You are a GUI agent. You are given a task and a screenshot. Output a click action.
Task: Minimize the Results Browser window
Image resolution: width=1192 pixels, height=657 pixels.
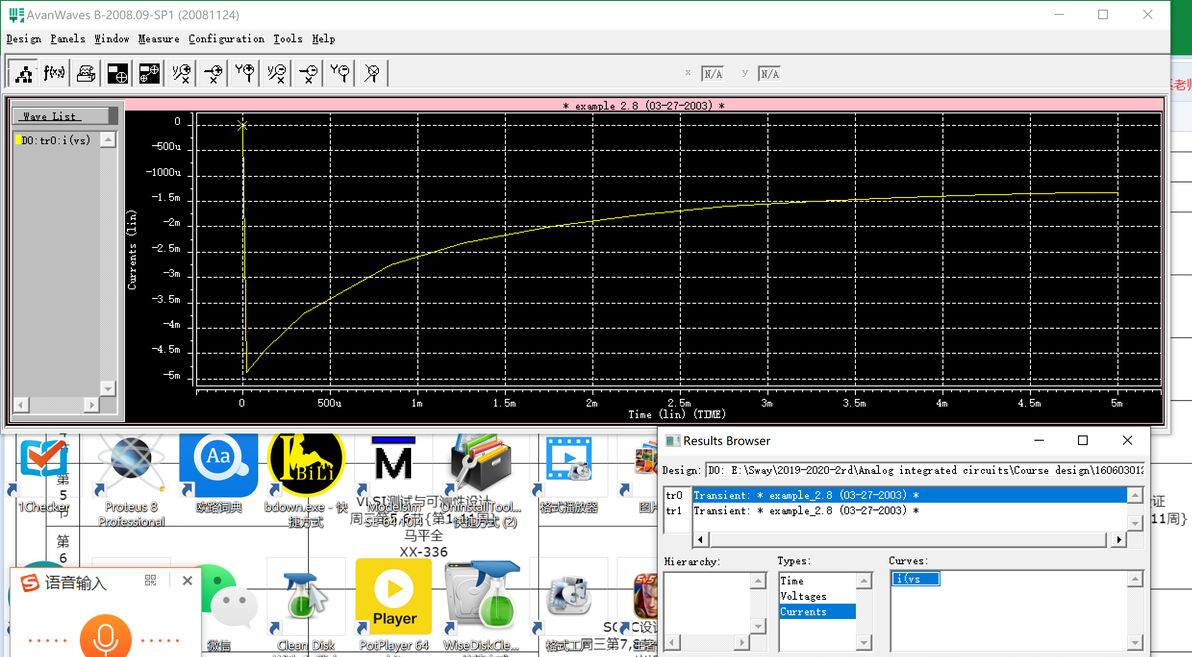[x=1039, y=440]
